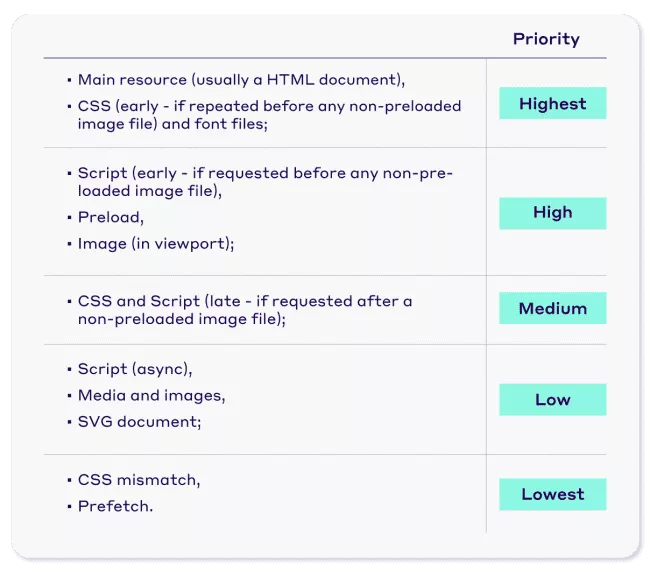Click the Script (early) list item
Screen dimensions: 650x577
264,182
